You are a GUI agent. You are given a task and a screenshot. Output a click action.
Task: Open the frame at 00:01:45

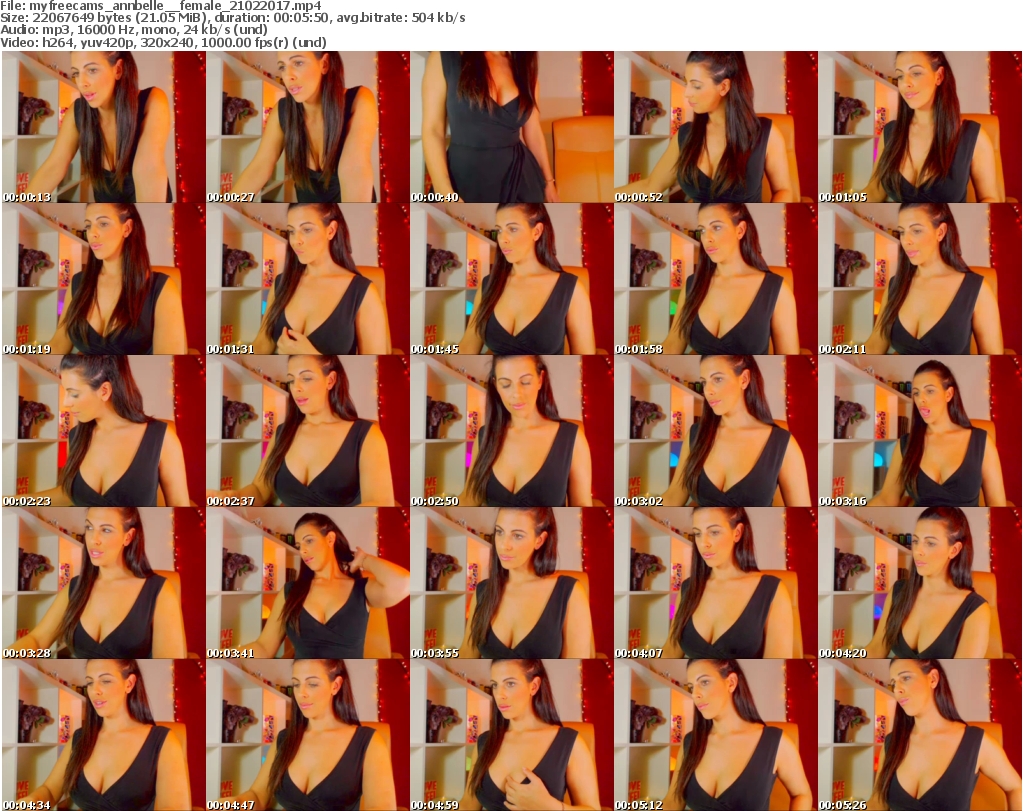point(511,279)
